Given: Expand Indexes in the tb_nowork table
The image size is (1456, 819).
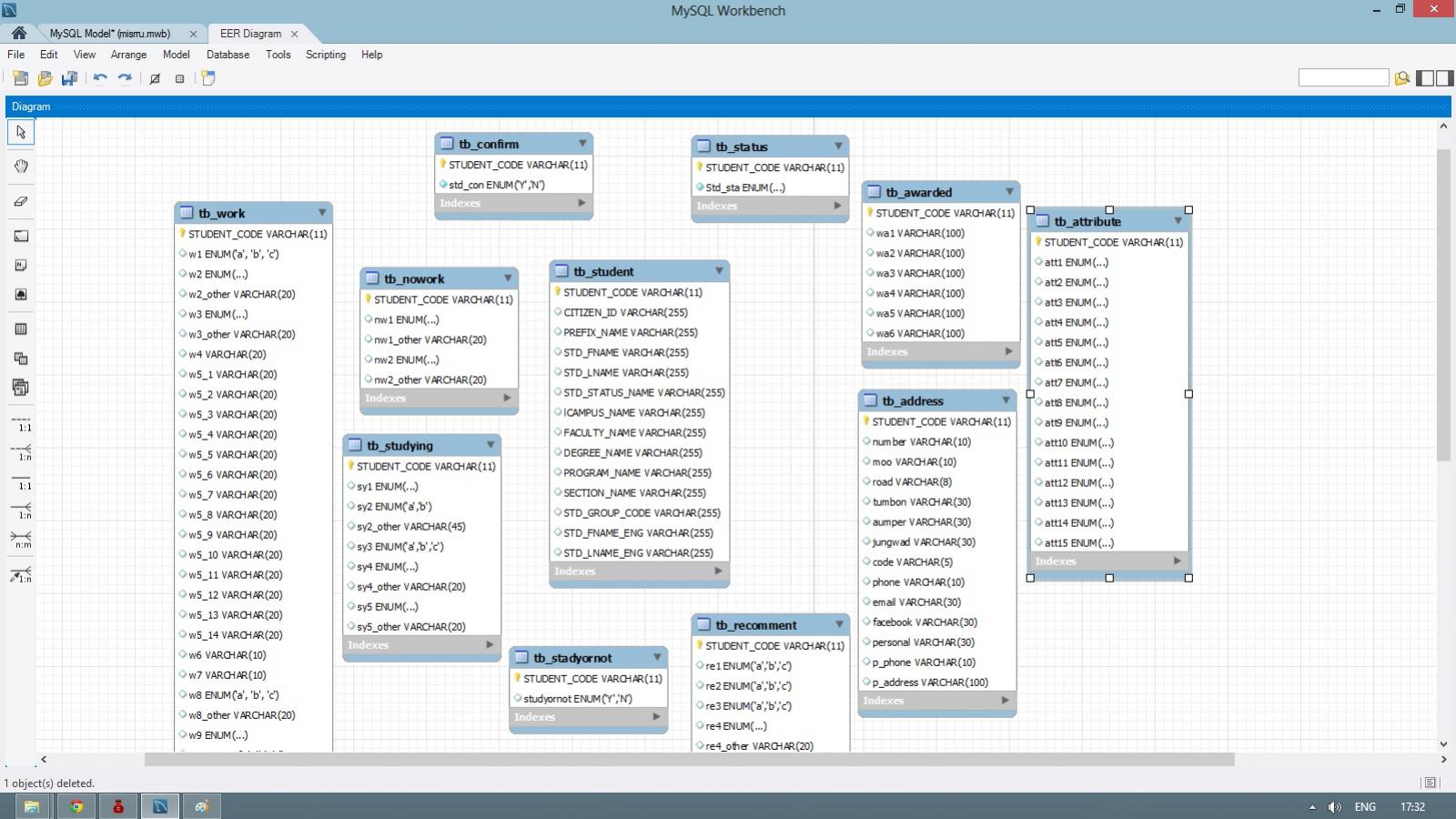Looking at the screenshot, I should tap(507, 398).
